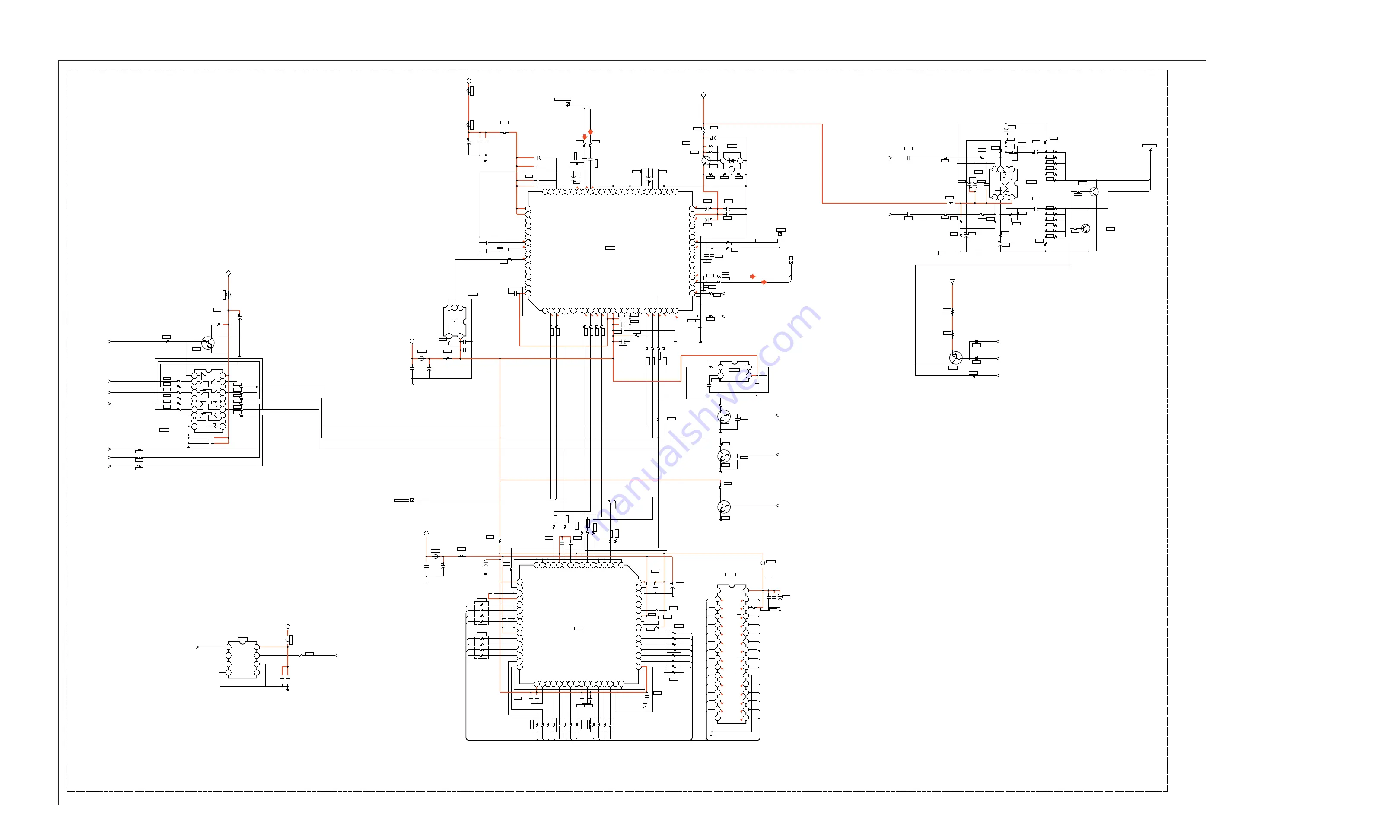The height and width of the screenshot is (840, 1400).
Task: Click the terminal circle above the left buffer circuit
Action: (x=229, y=273)
